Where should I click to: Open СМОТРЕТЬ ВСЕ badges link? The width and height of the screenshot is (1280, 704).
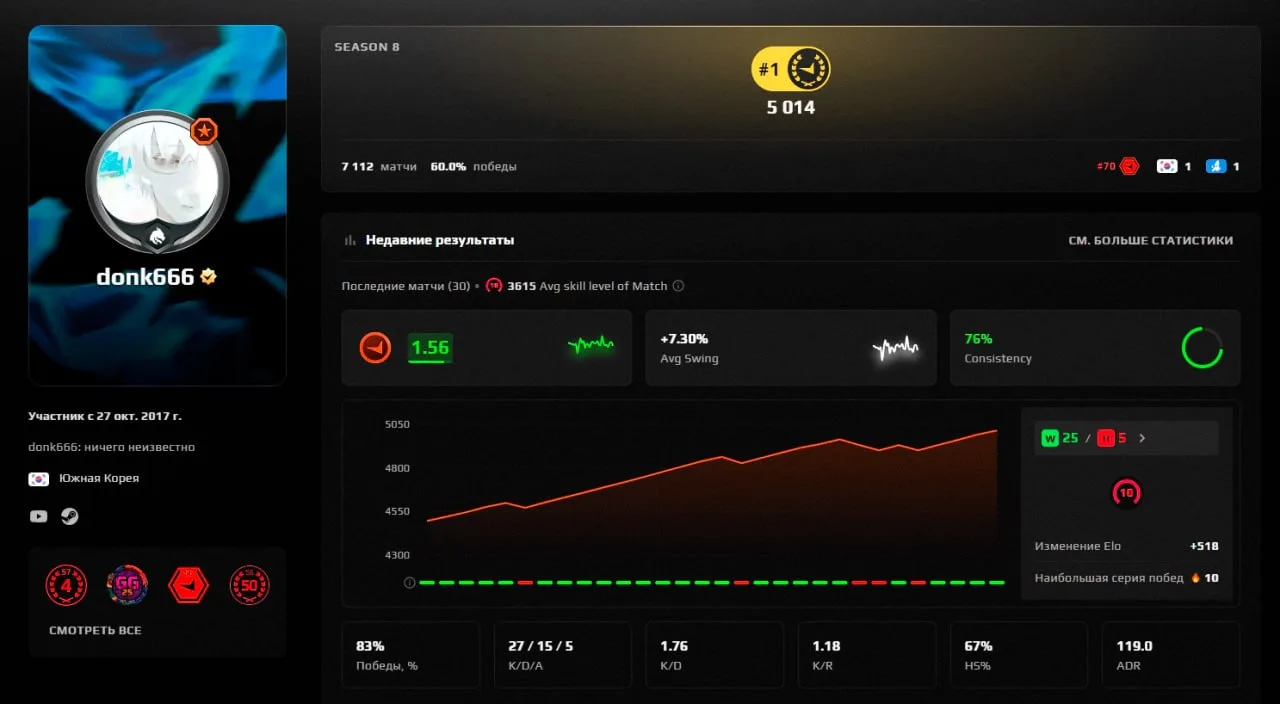pos(95,631)
